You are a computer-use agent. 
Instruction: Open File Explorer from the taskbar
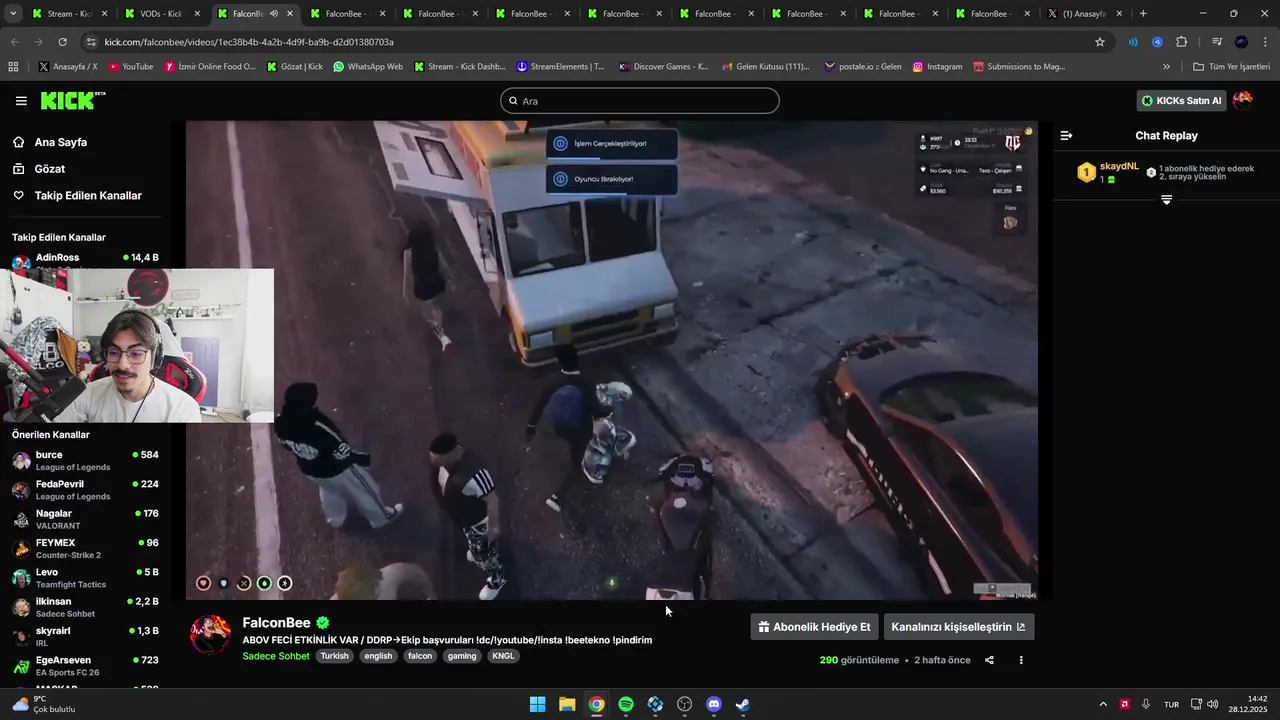click(567, 704)
